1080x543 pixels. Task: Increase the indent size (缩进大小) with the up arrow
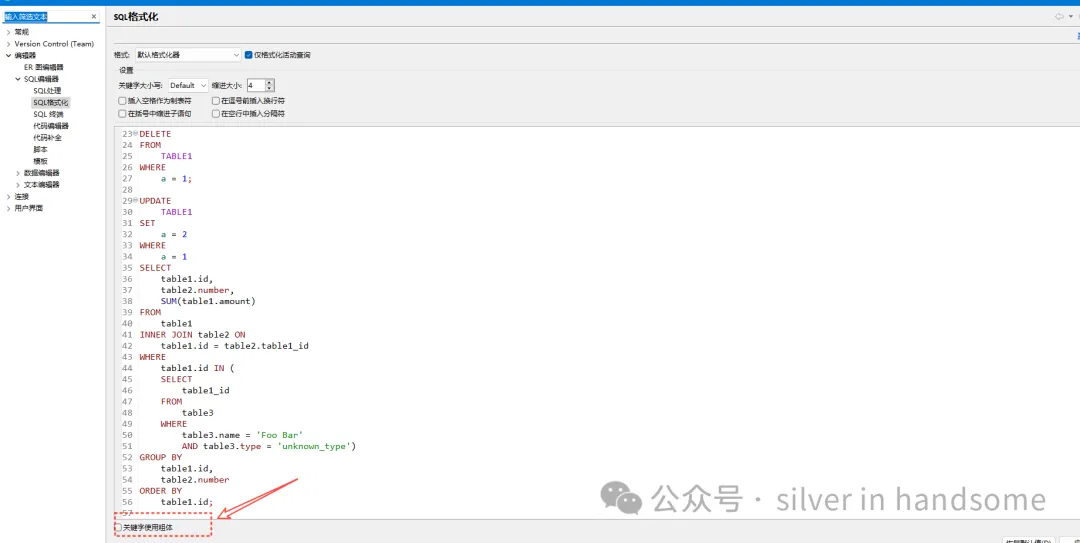270,82
